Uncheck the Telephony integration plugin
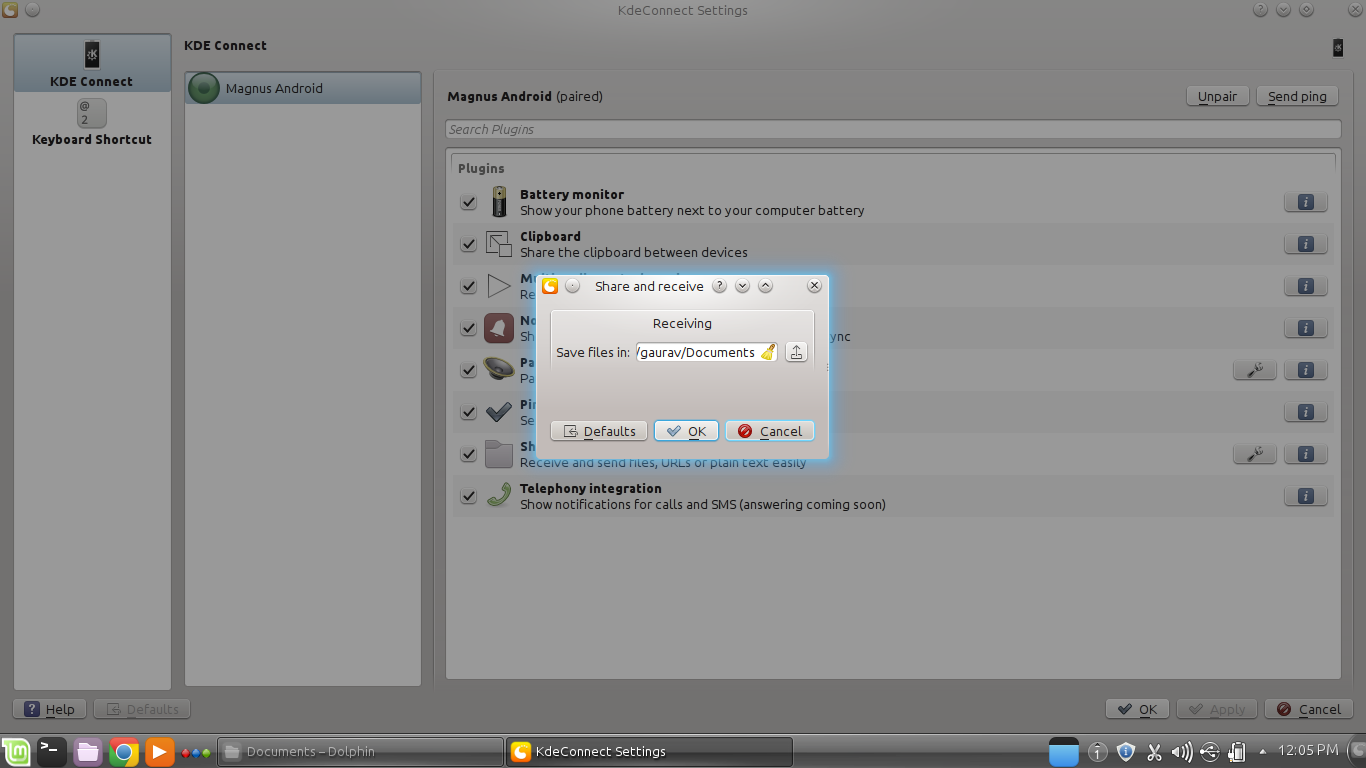The height and width of the screenshot is (768, 1366). point(468,496)
